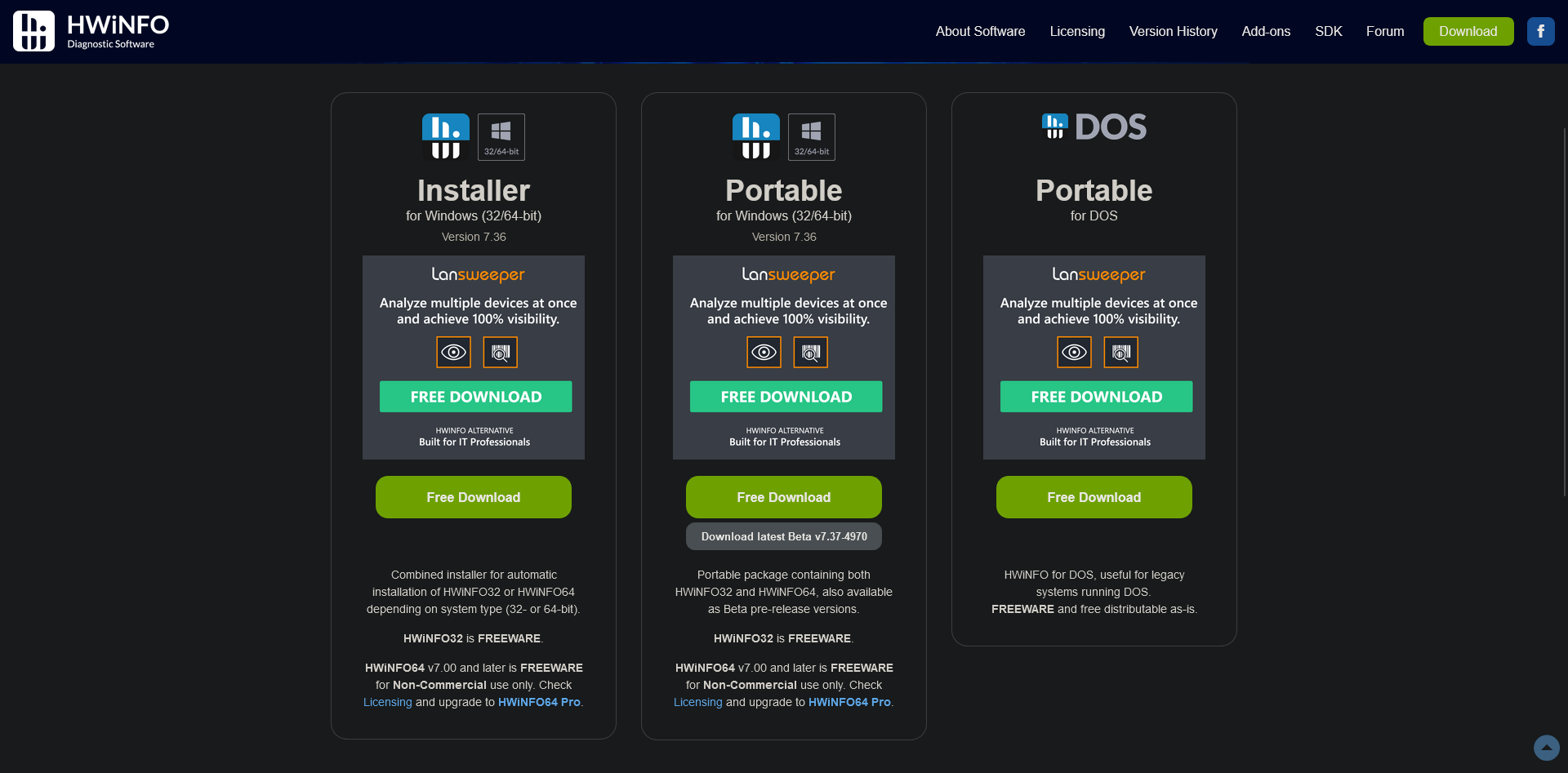Click the crossed-eye icon in the Portable Lansweeper ad
This screenshot has height=773, width=1568.
[810, 352]
